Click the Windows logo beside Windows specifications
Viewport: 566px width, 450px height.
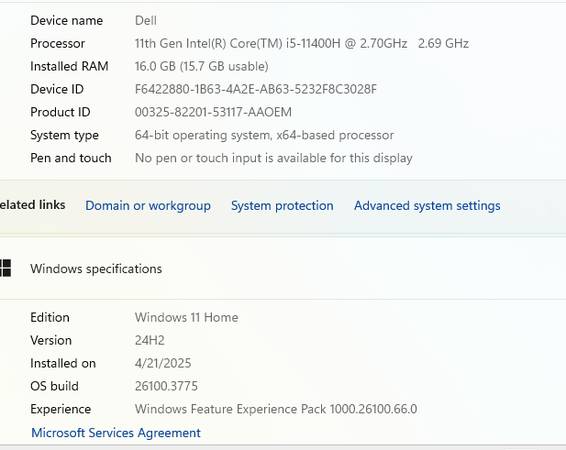pyautogui.click(x=5, y=268)
